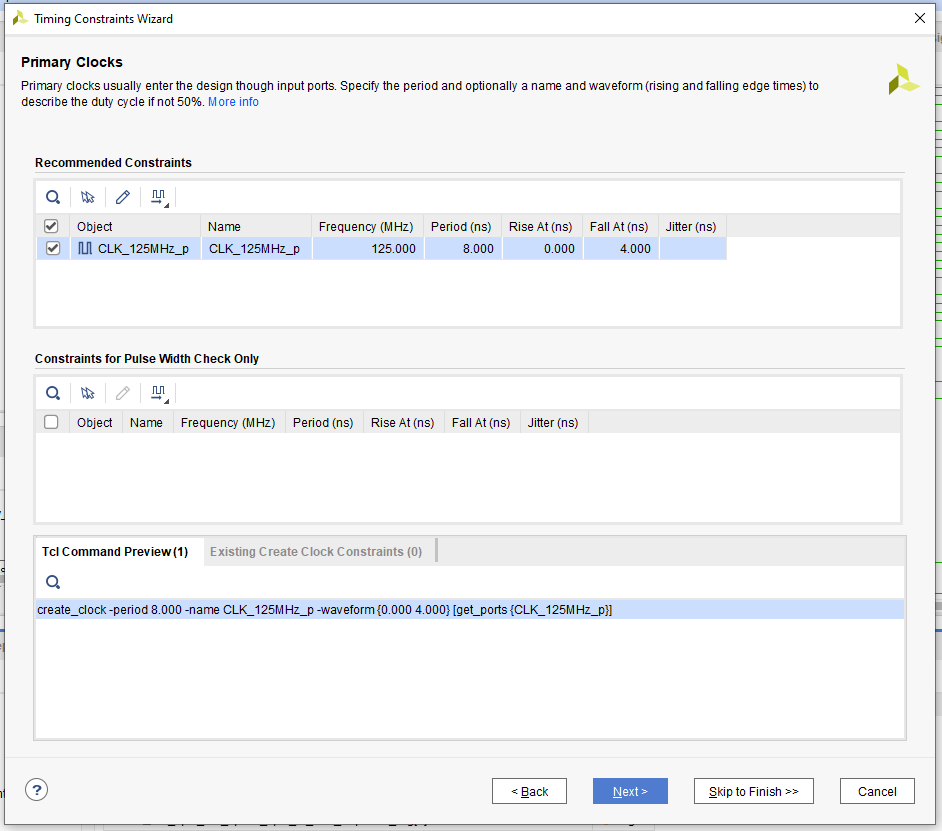942x831 pixels.
Task: Sort by Name column in Recommended Constraints
Action: point(256,227)
